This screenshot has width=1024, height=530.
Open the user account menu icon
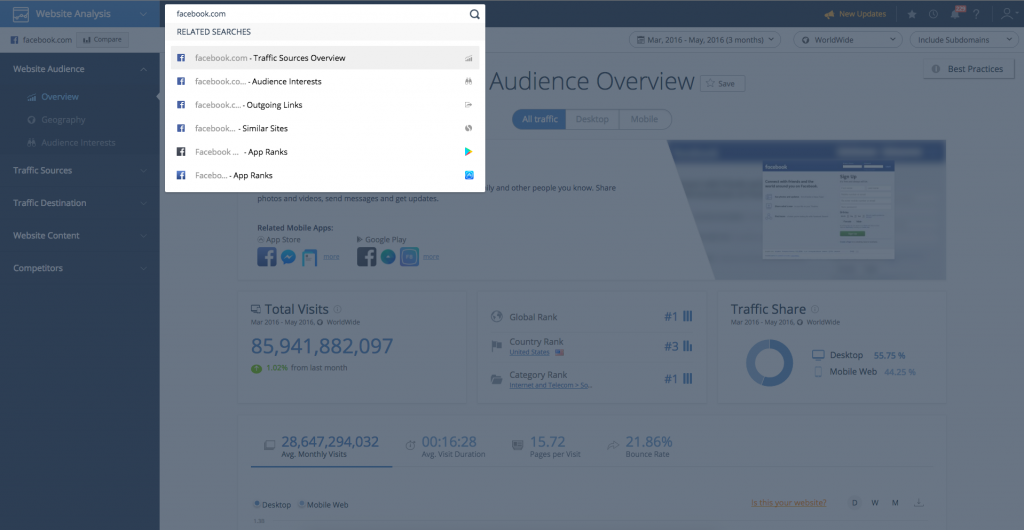[x=1007, y=14]
